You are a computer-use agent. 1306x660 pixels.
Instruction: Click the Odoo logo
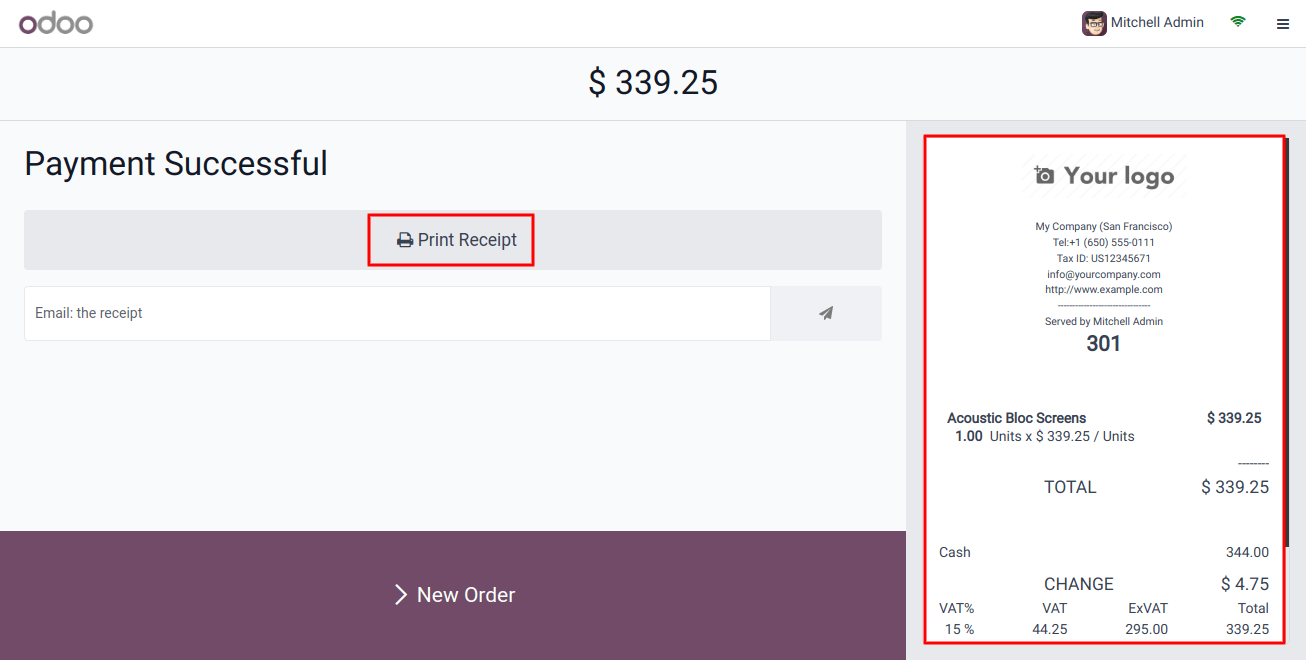(56, 23)
